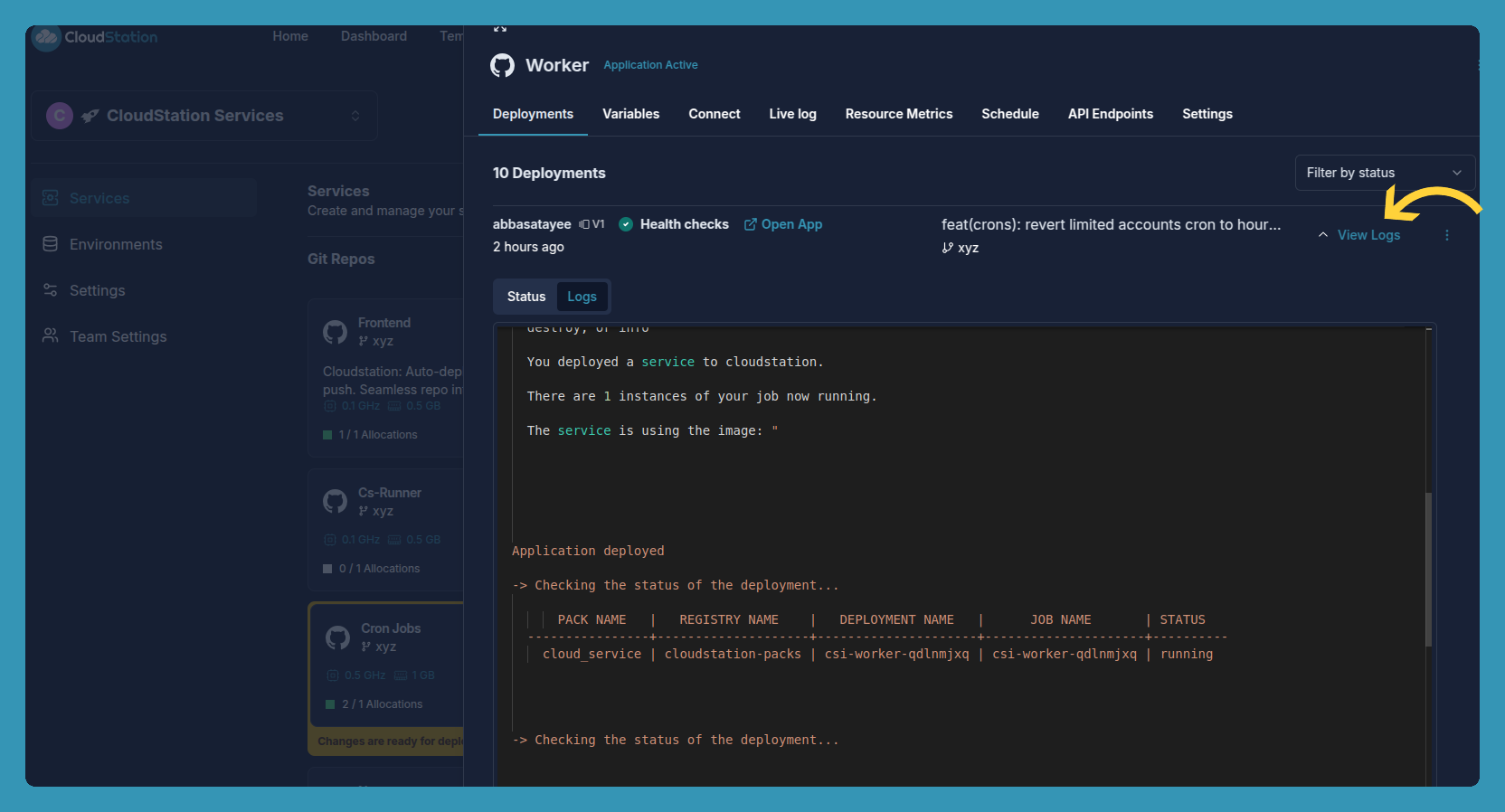
Task: Open the Schedule tab
Action: (1010, 114)
